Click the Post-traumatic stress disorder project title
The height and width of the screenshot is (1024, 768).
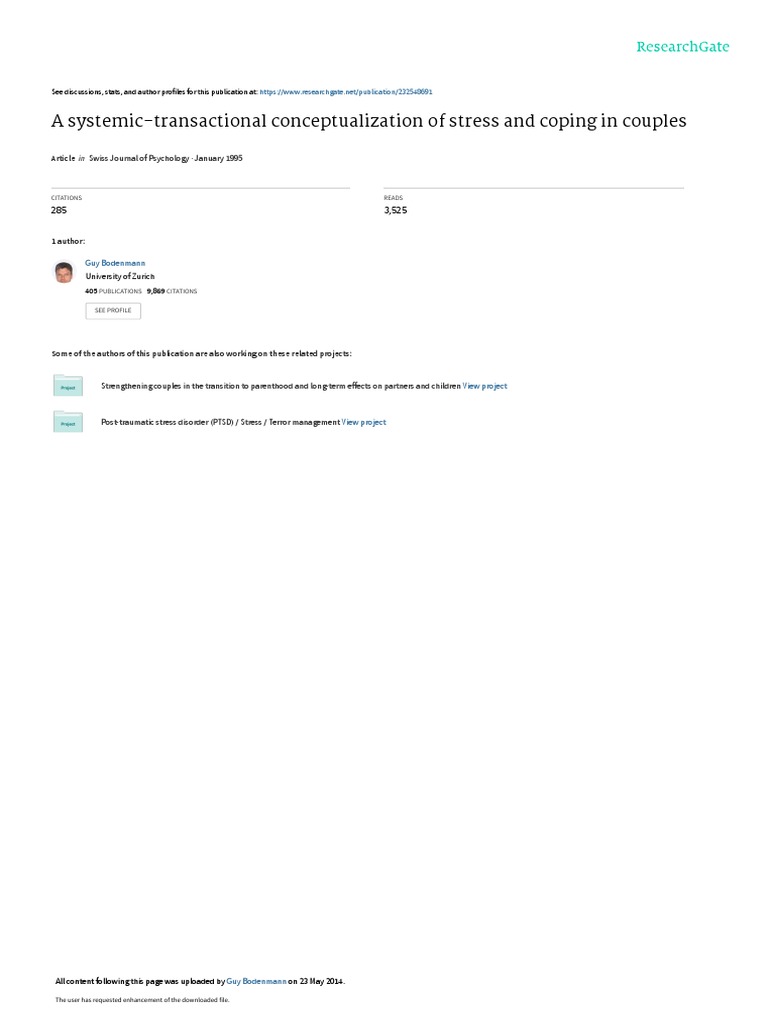tap(220, 423)
